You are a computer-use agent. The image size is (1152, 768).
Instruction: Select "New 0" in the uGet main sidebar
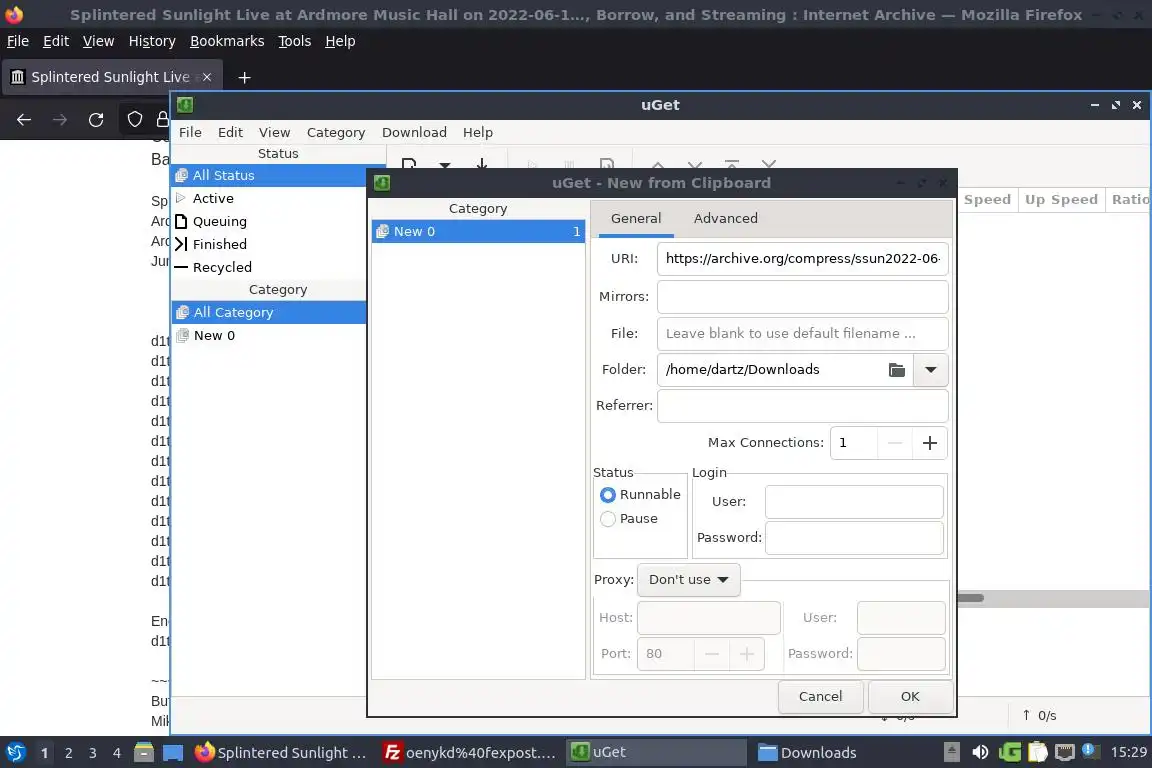[269, 336]
